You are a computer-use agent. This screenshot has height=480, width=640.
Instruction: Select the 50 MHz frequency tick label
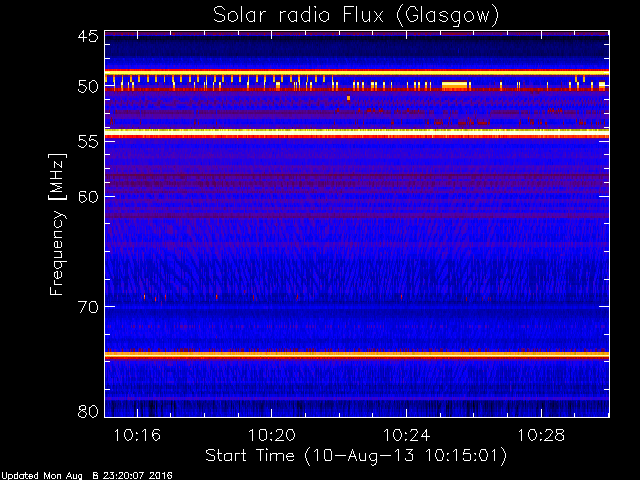[87, 87]
